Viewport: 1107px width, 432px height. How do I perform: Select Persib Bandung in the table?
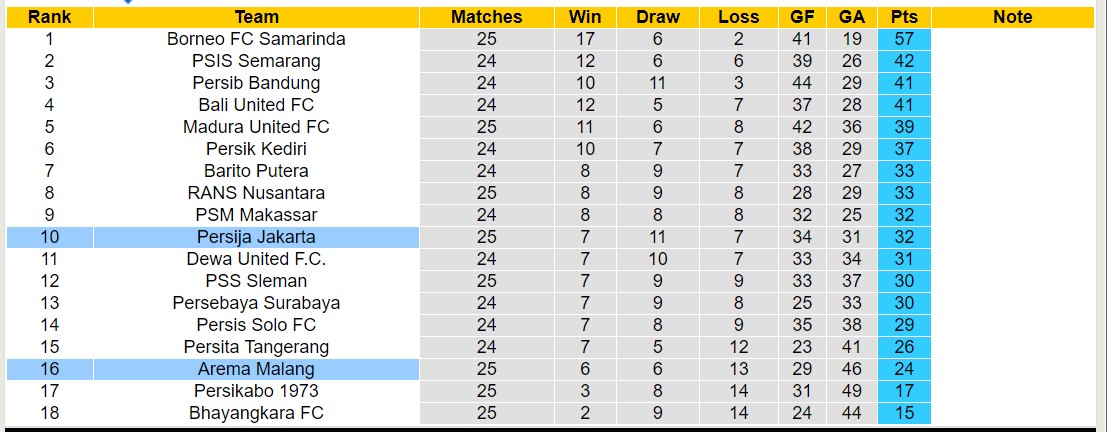click(256, 83)
